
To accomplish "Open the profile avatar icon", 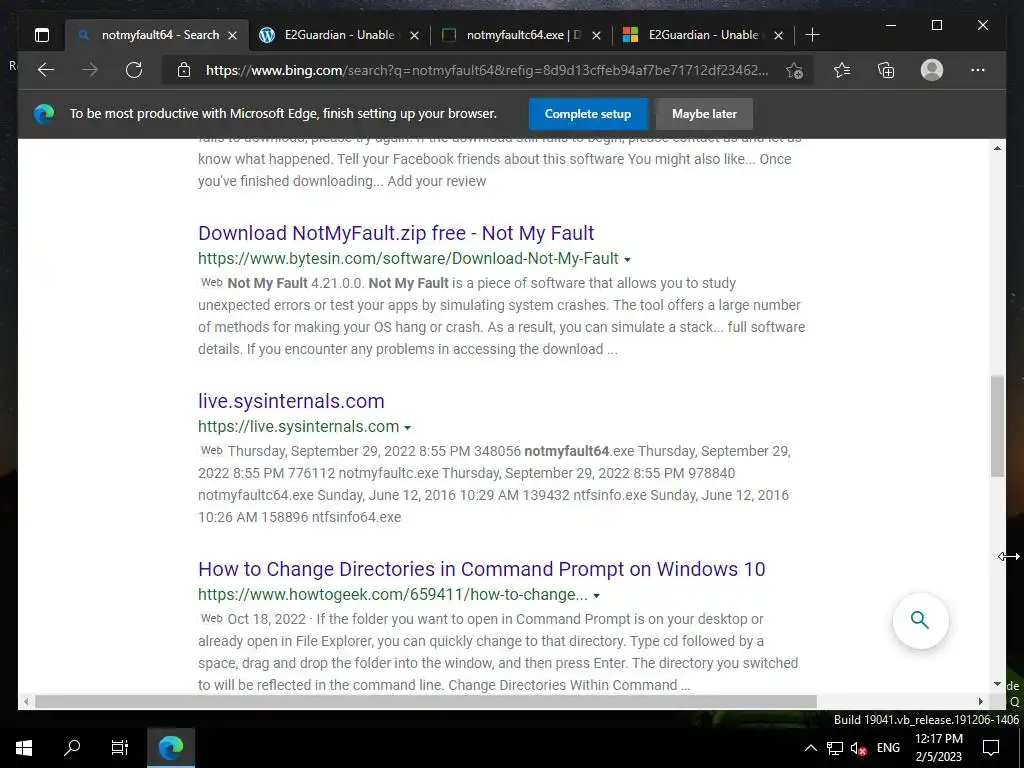I will (x=932, y=70).
